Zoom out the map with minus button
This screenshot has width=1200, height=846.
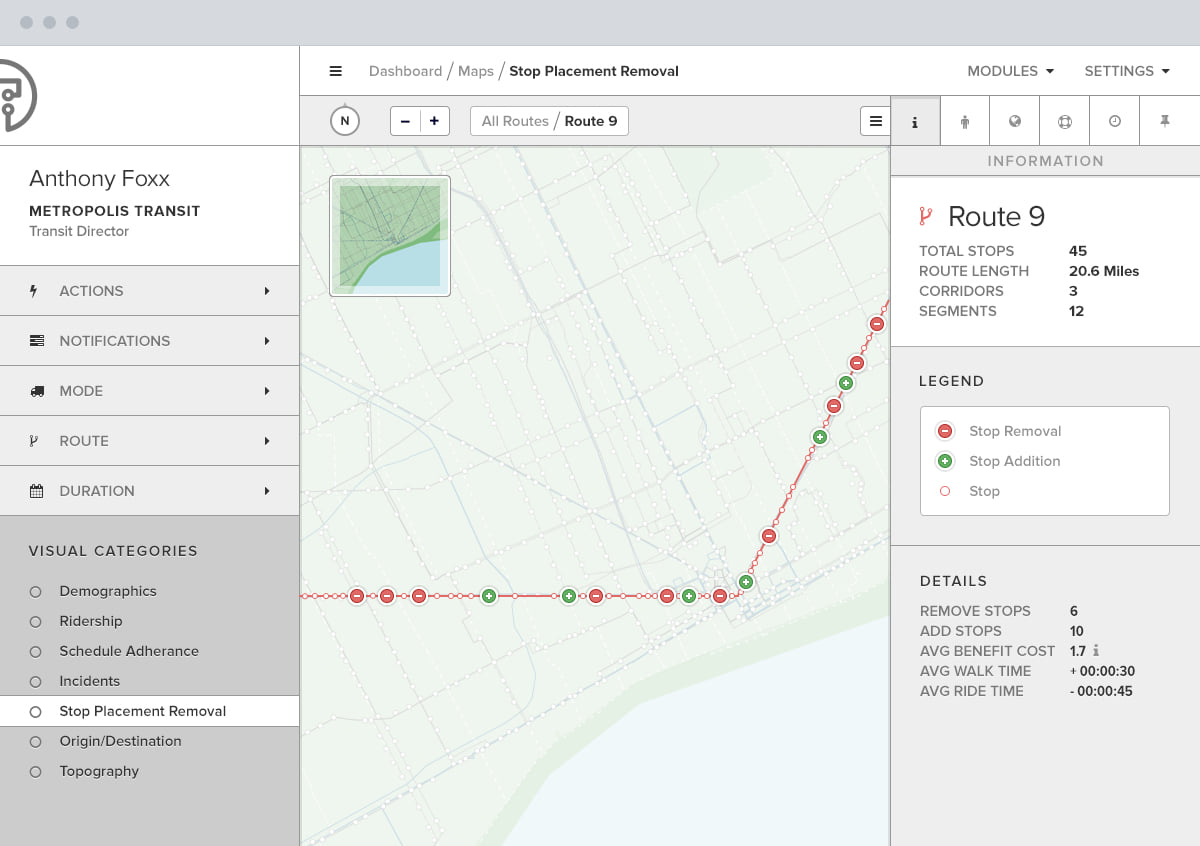[x=405, y=121]
